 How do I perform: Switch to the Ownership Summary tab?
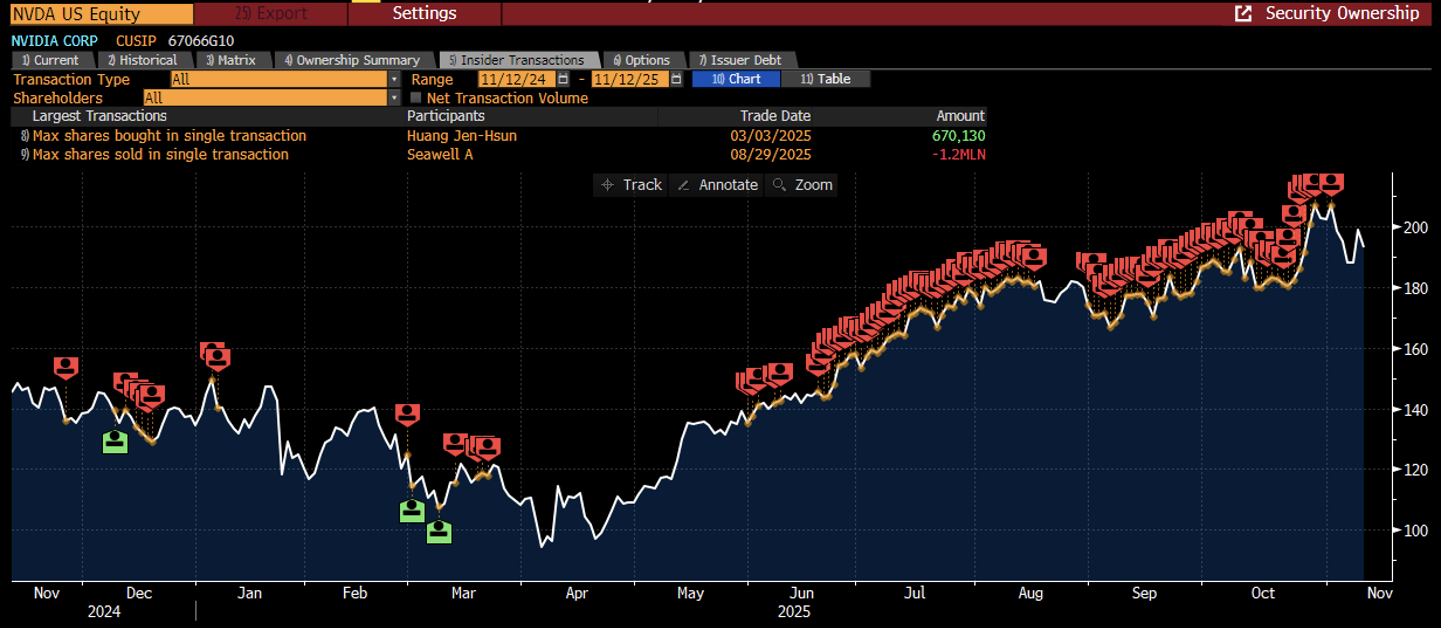[x=354, y=60]
